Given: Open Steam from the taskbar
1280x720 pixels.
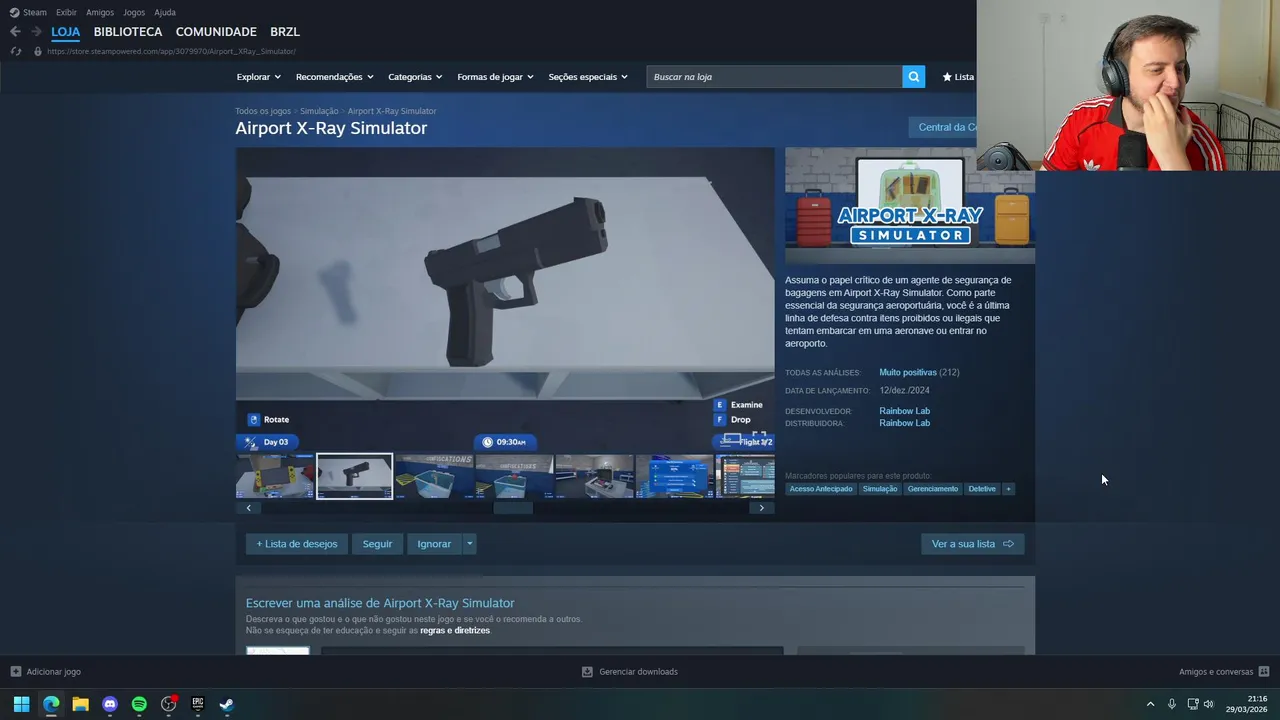Looking at the screenshot, I should 227,704.
